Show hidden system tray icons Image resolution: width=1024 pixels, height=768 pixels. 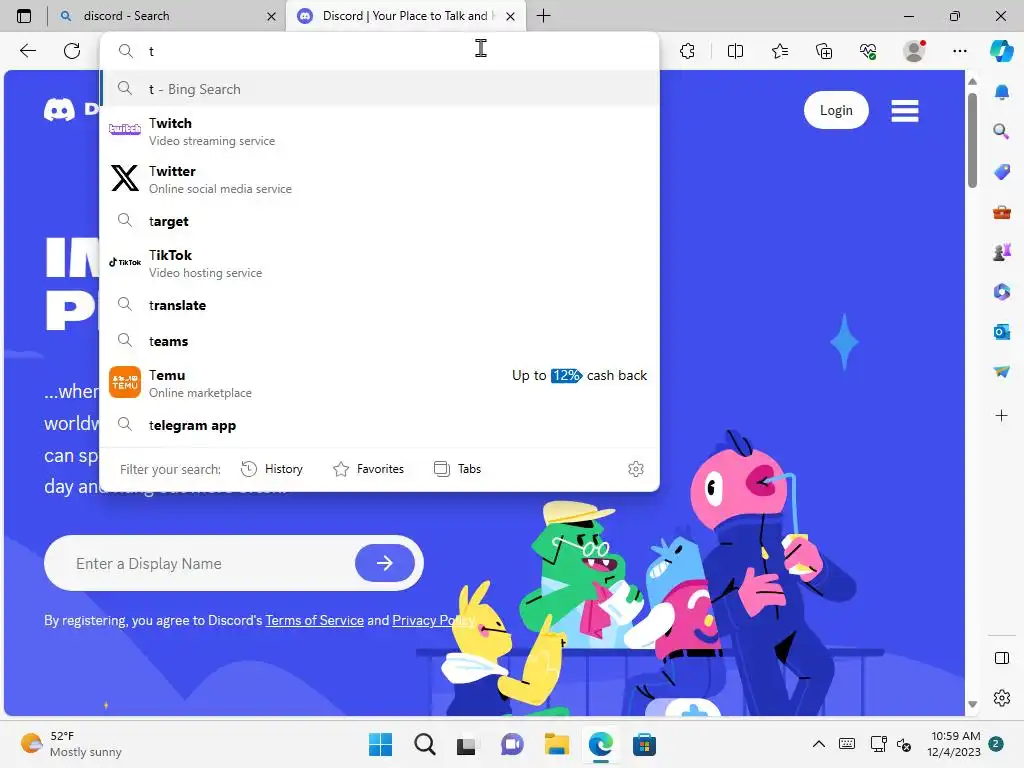click(x=818, y=744)
